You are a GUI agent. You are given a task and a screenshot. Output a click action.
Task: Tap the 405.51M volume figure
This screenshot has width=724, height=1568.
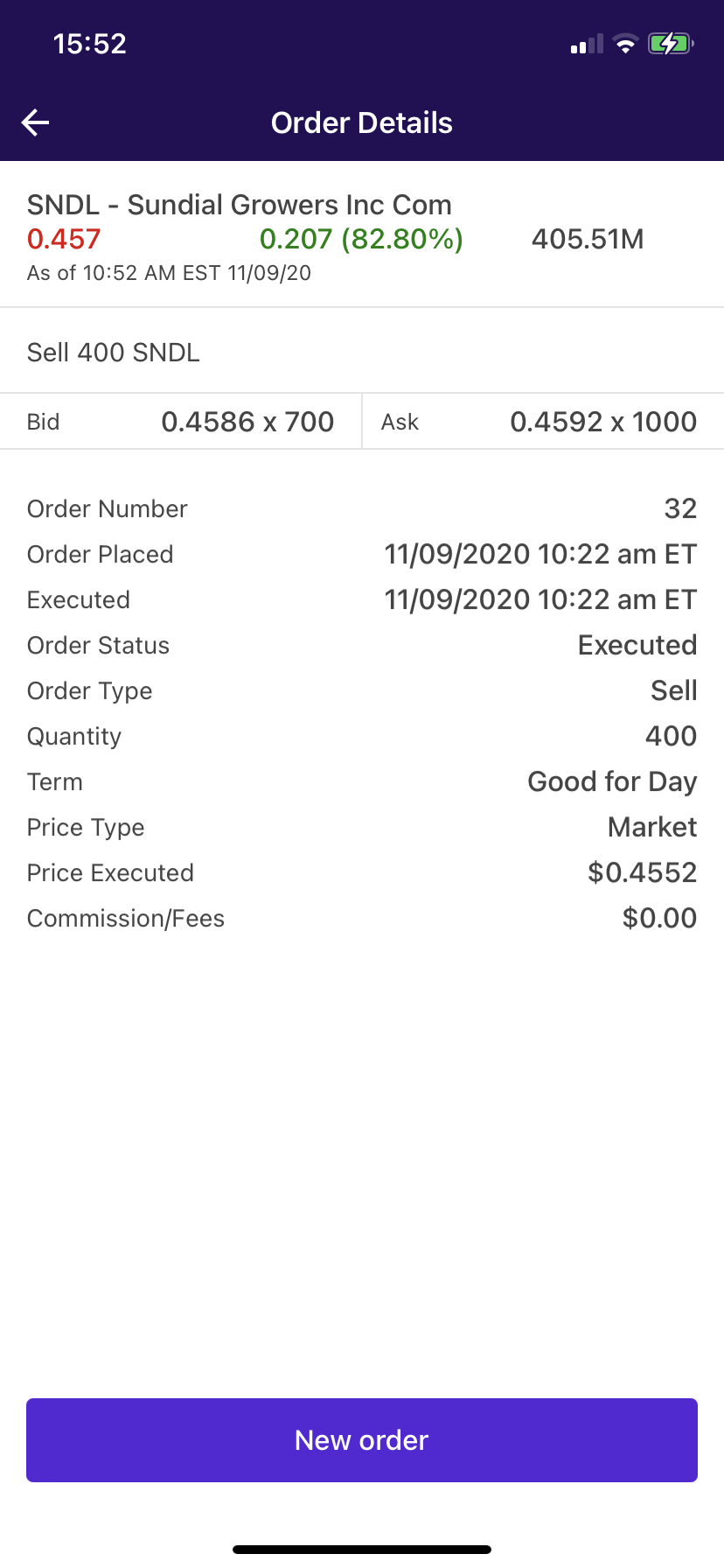[x=588, y=239]
